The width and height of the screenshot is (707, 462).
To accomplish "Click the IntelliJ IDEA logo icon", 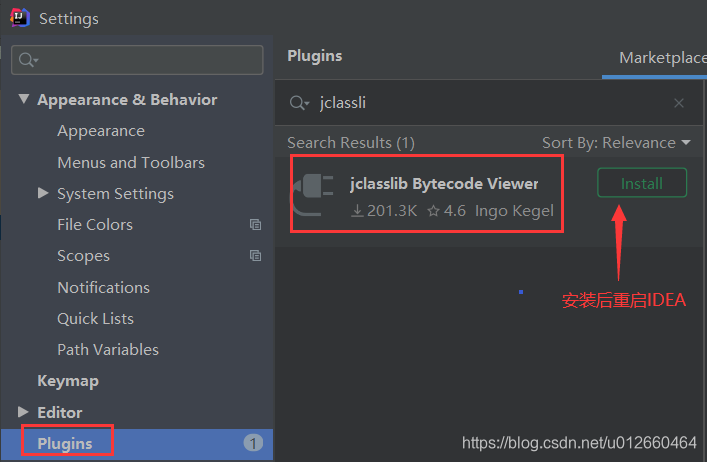I will click(x=19, y=18).
